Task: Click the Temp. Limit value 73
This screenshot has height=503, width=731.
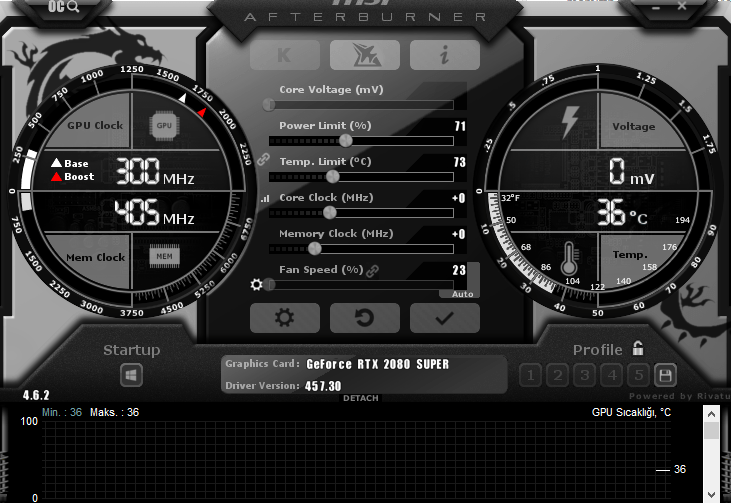Action: [x=460, y=162]
